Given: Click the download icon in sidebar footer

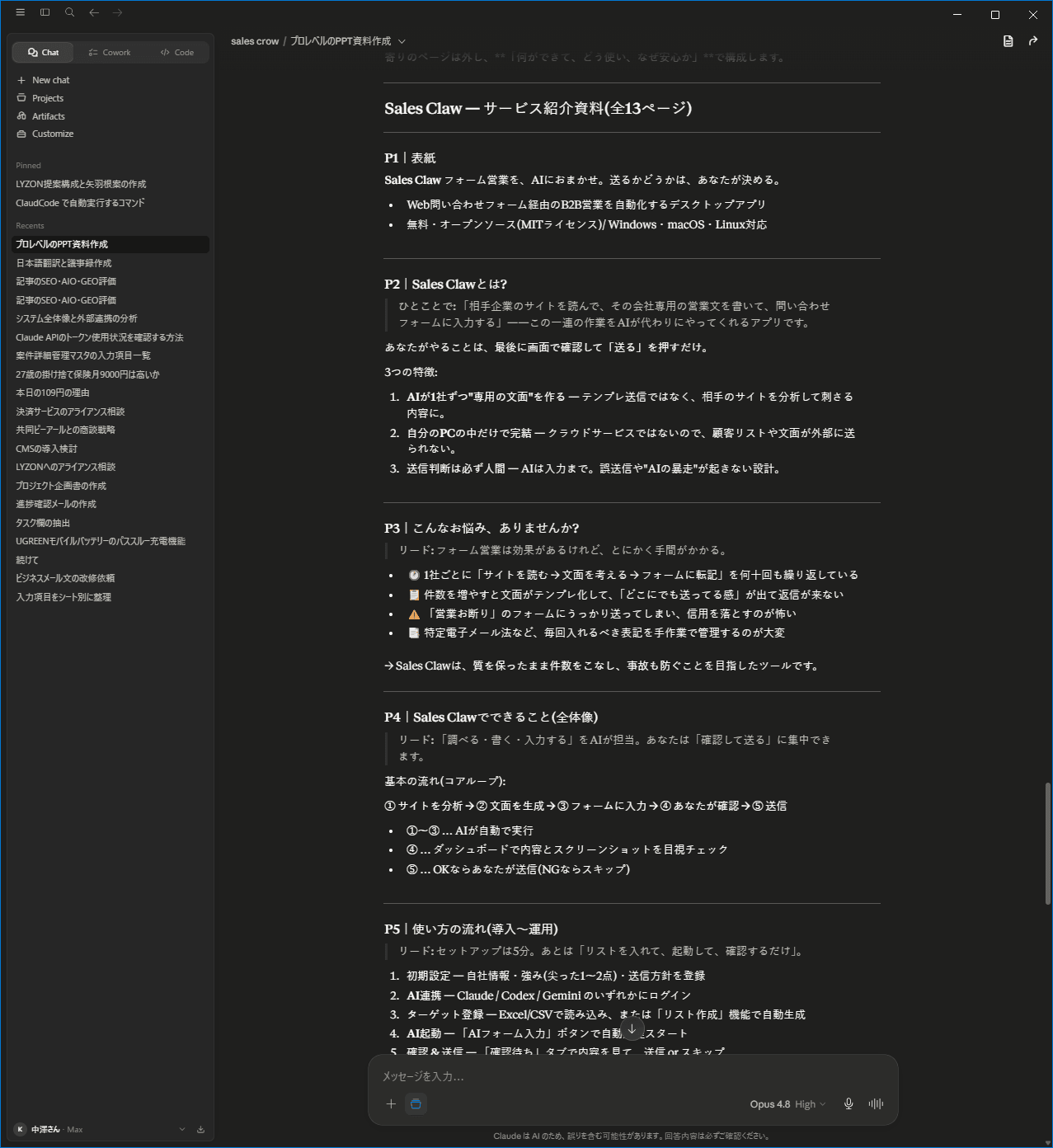Looking at the screenshot, I should click(x=200, y=1130).
